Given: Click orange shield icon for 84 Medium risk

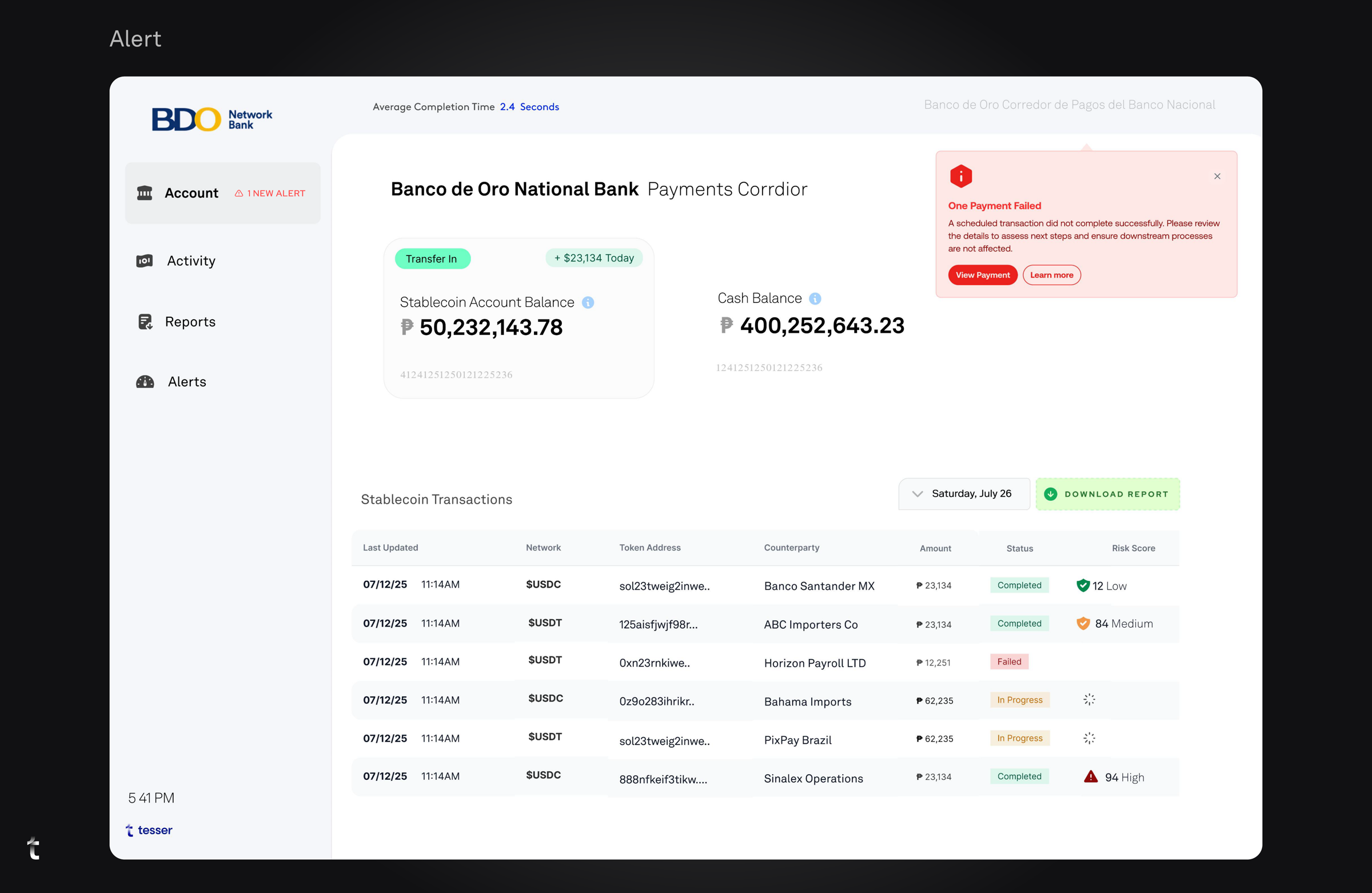Looking at the screenshot, I should (x=1083, y=623).
